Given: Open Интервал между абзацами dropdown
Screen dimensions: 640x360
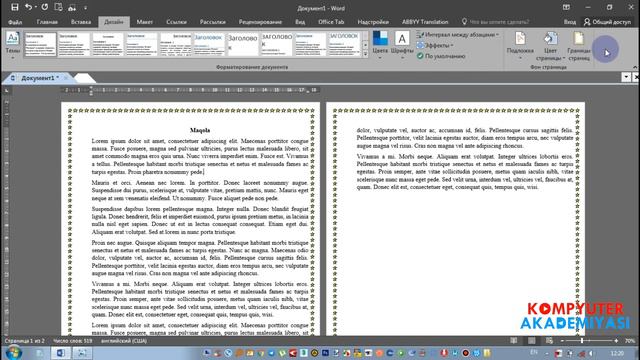Looking at the screenshot, I should (x=458, y=35).
